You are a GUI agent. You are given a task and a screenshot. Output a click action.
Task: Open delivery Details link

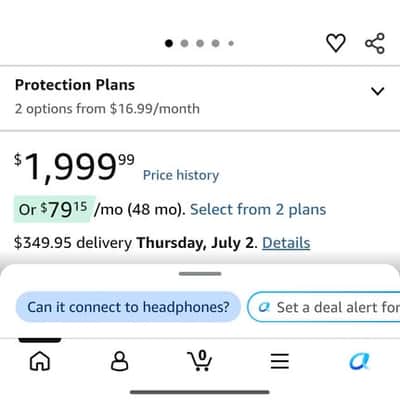pyautogui.click(x=286, y=243)
